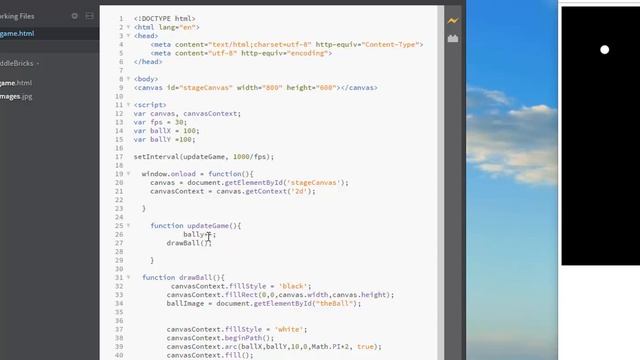
Task: Collapse the updateGame function on line 25
Action: 128,226
